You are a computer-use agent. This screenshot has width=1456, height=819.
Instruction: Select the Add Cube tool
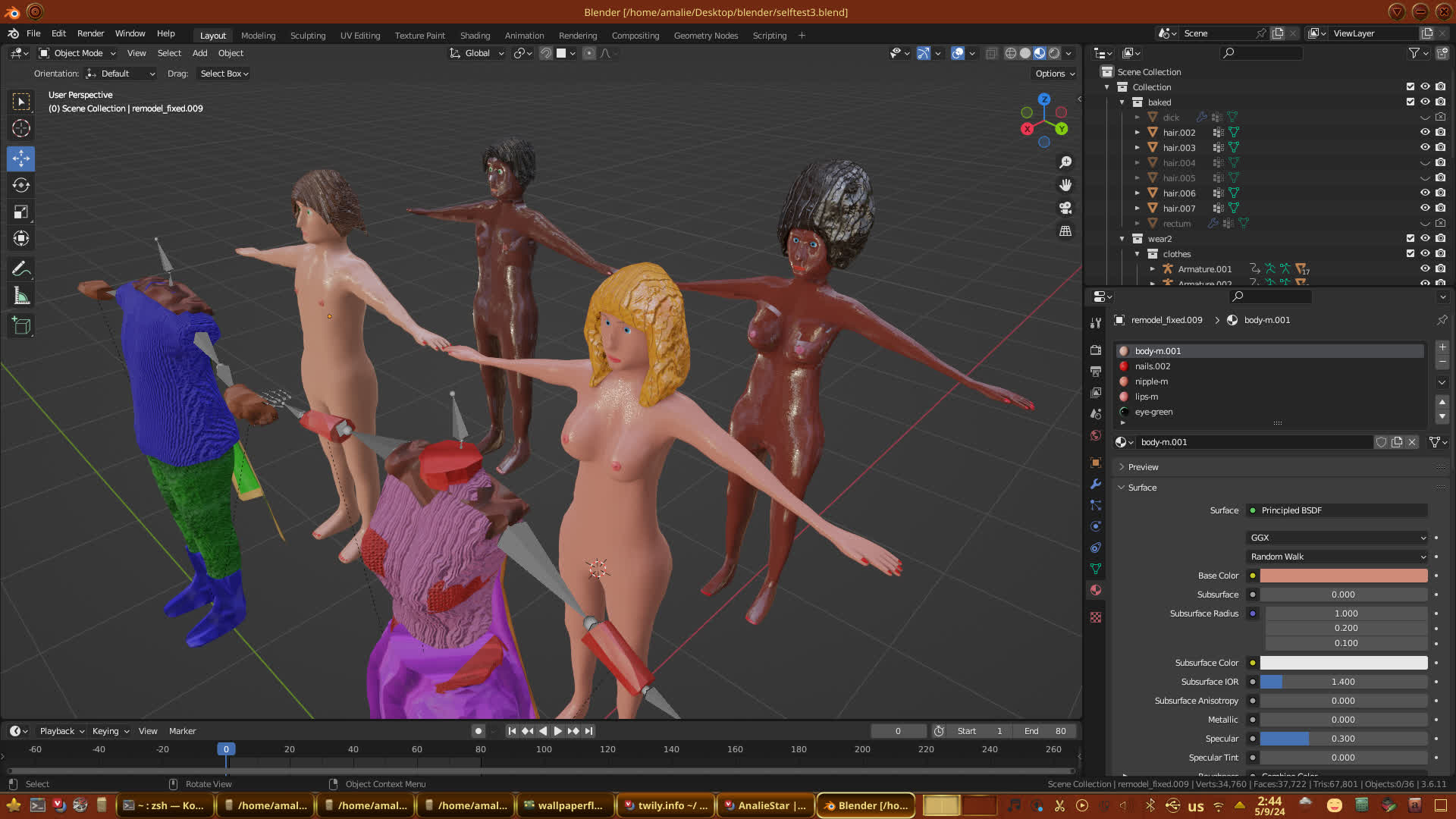pos(21,326)
